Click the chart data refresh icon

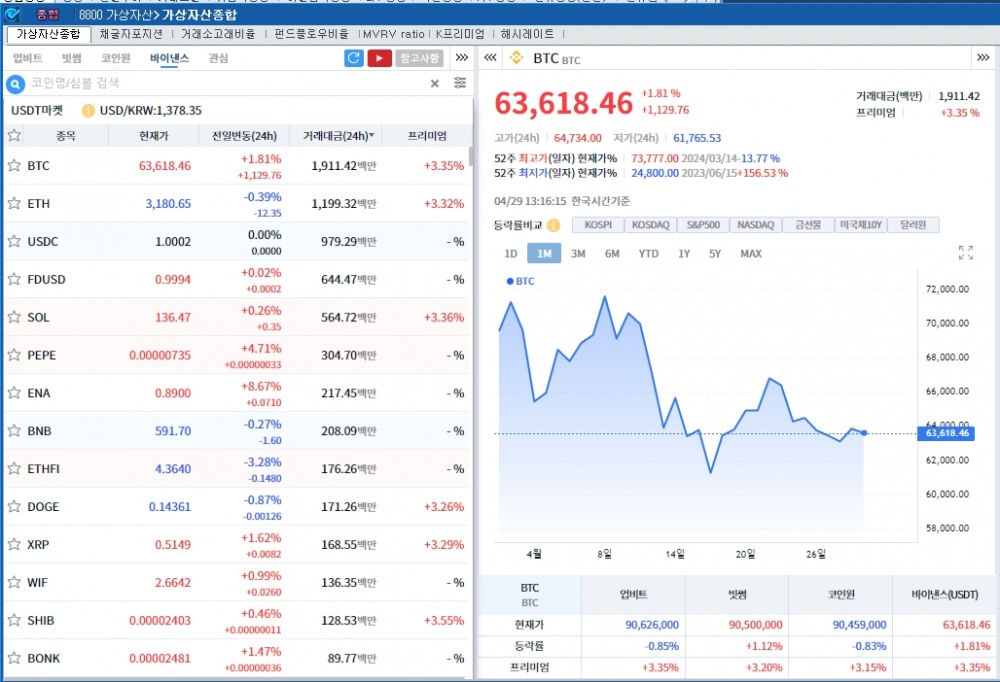[x=353, y=58]
